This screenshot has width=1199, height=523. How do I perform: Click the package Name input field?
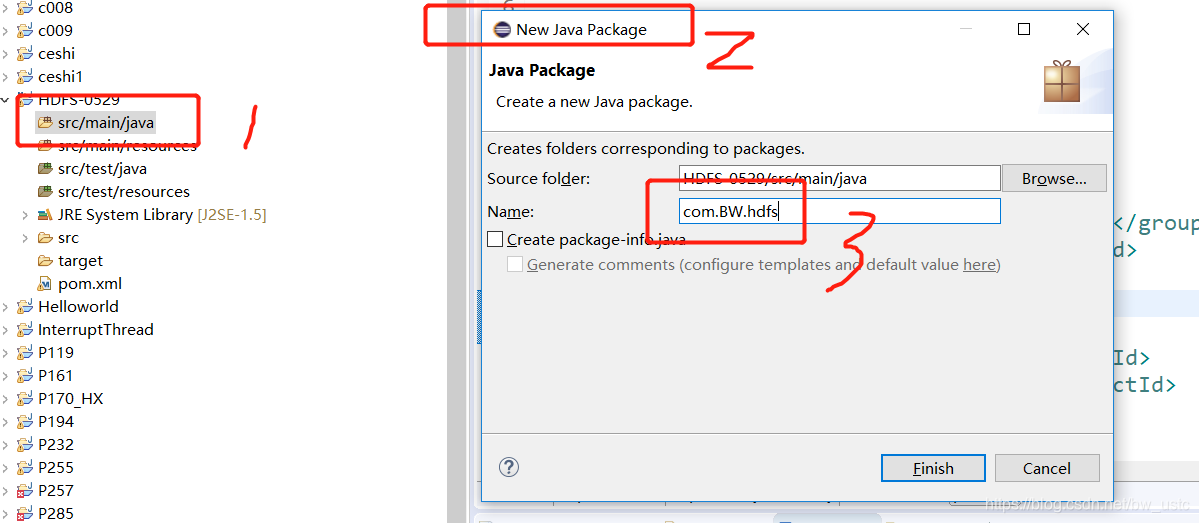click(x=840, y=212)
